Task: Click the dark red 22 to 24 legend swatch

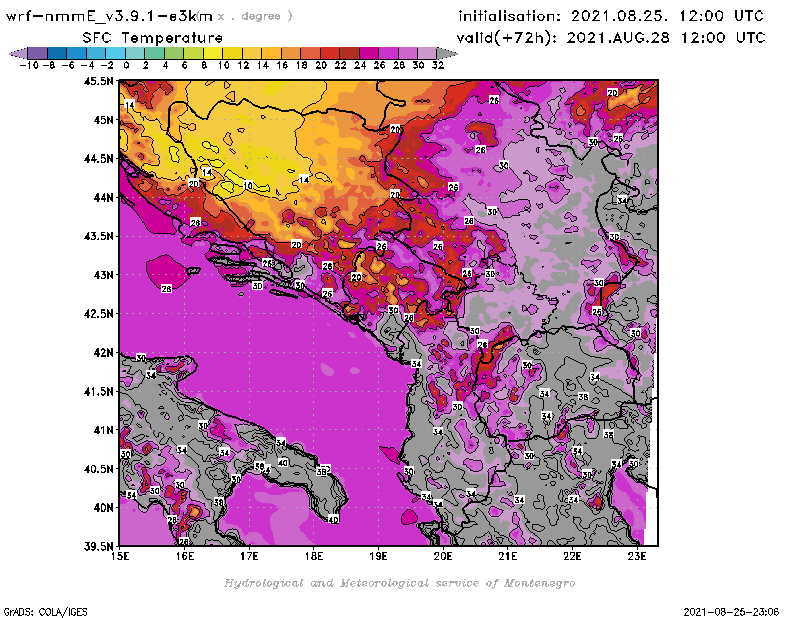Action: tap(349, 53)
